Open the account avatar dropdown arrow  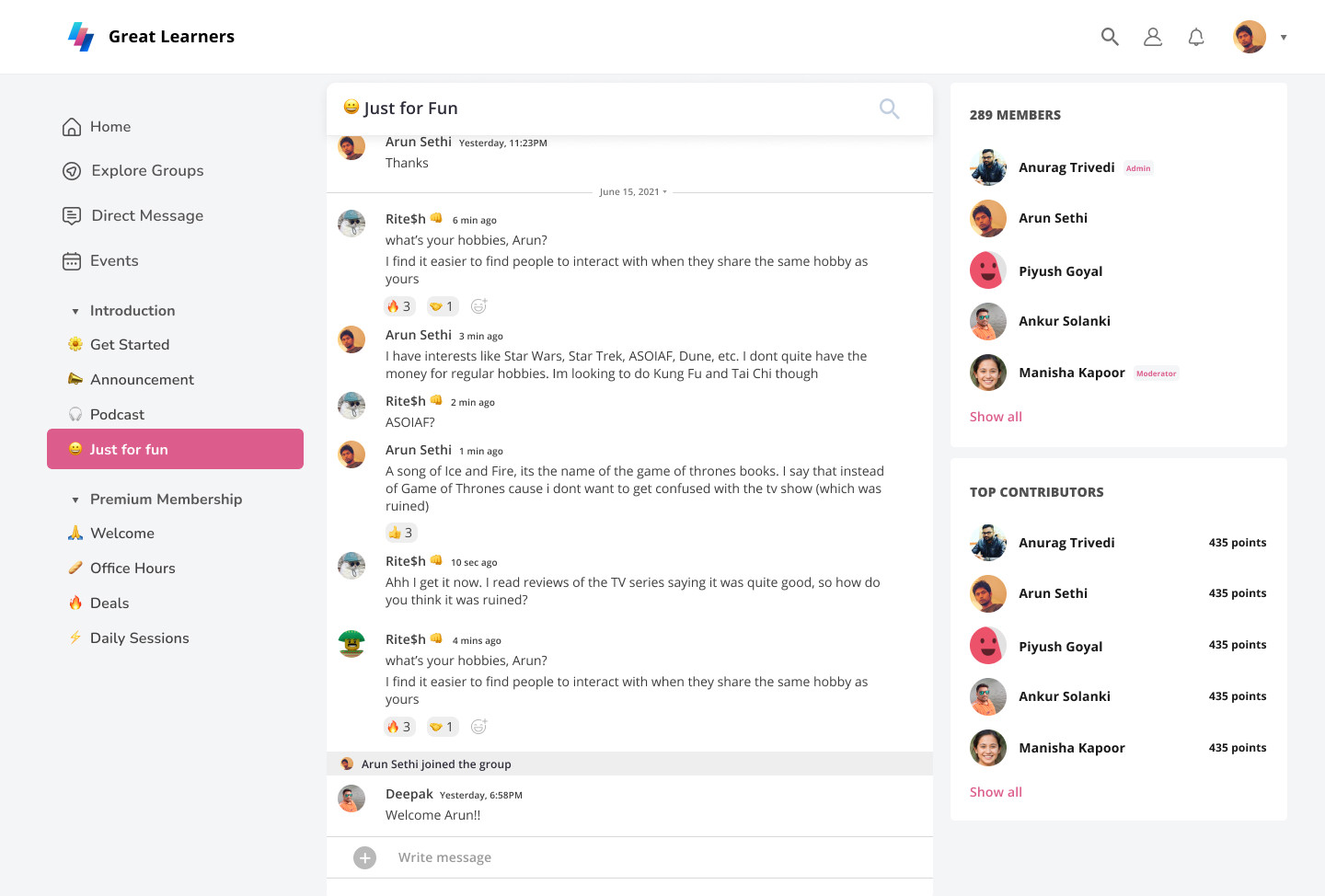(x=1283, y=38)
